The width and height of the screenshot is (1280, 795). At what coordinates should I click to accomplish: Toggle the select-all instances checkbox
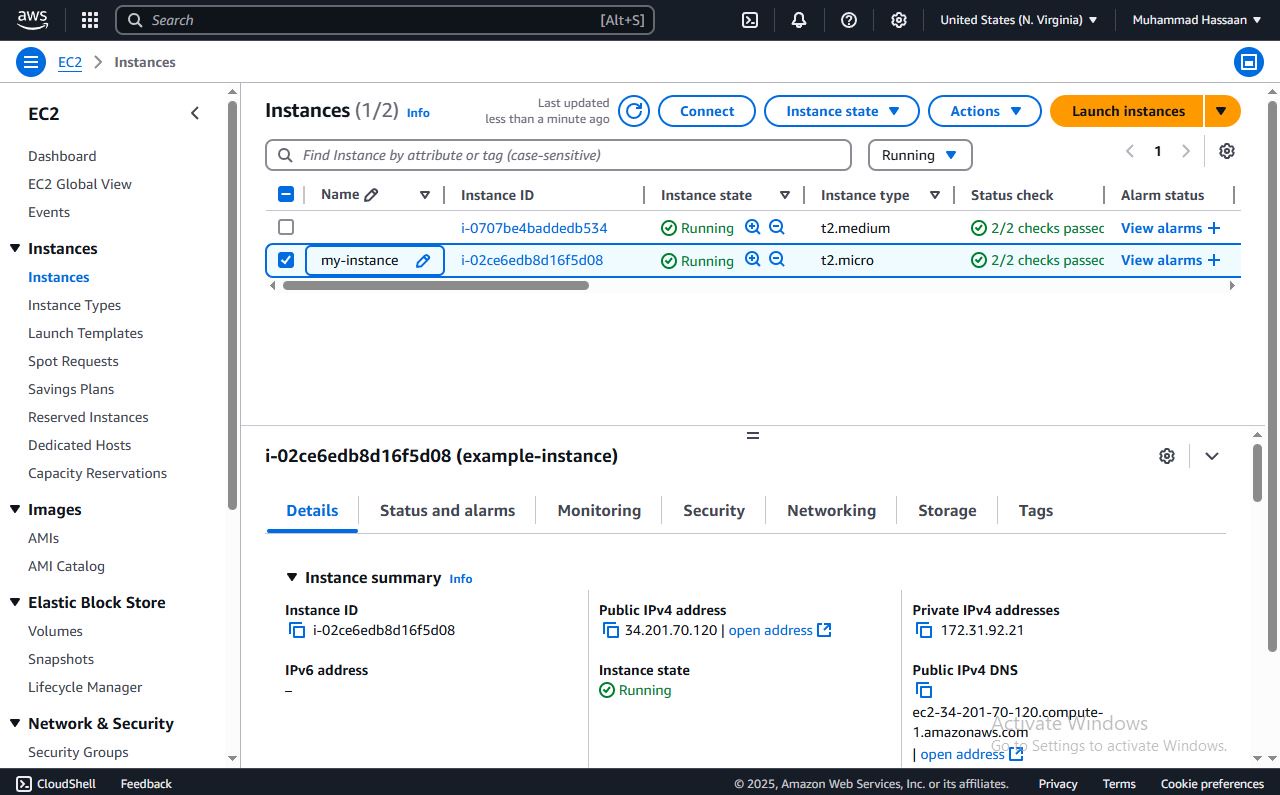point(286,195)
